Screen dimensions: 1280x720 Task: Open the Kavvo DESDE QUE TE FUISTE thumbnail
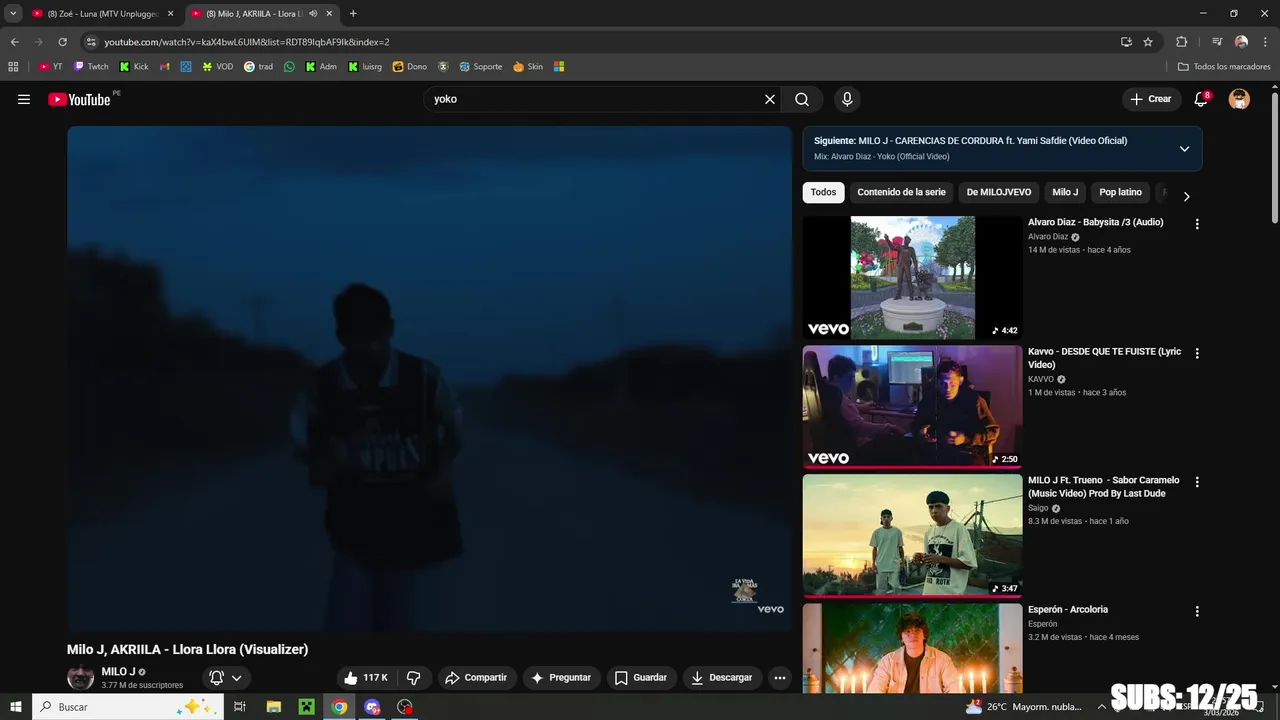pyautogui.click(x=912, y=407)
